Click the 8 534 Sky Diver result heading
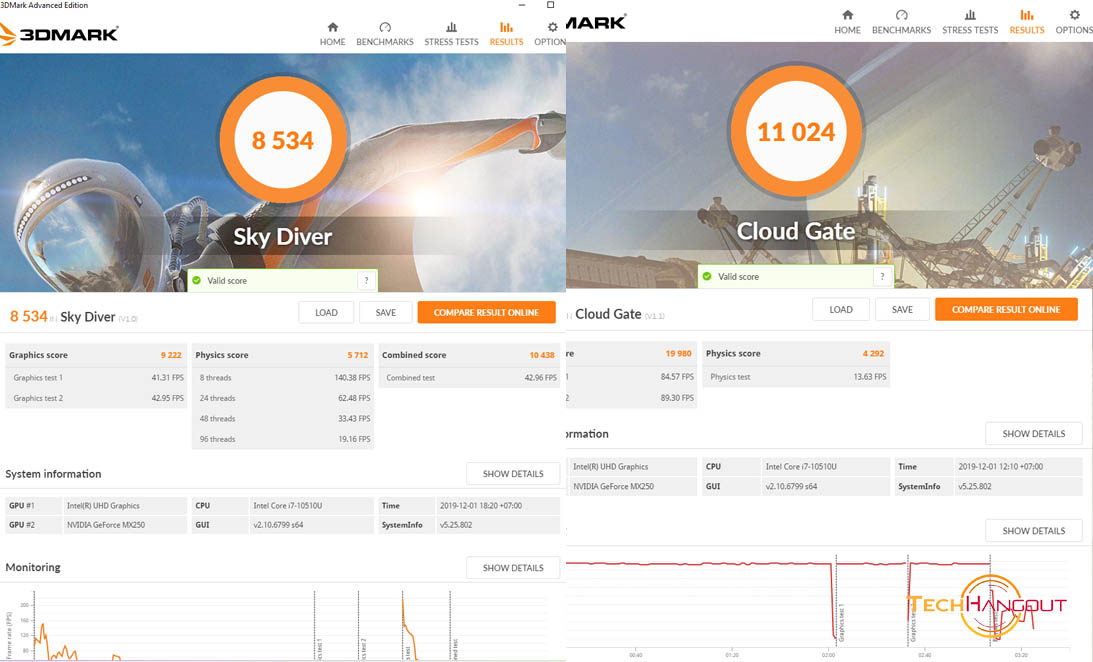 [73, 316]
